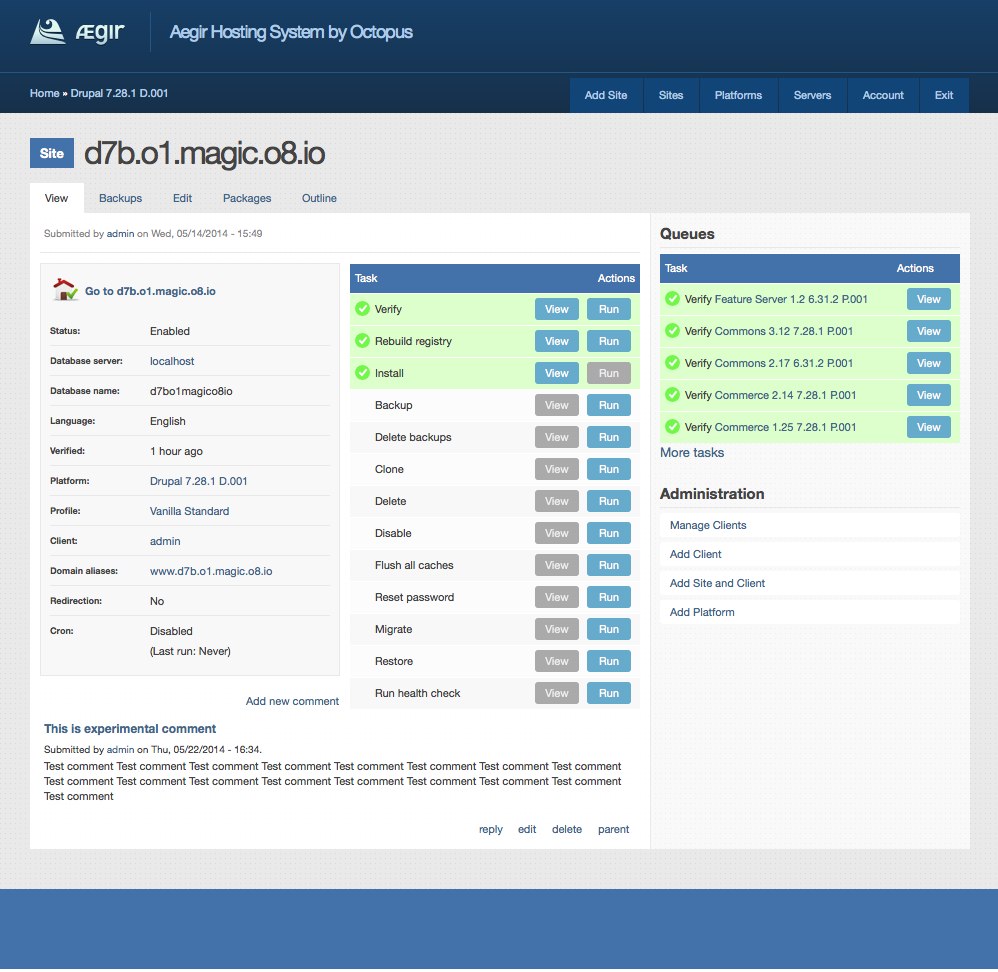Open the Add new comment link

[292, 701]
